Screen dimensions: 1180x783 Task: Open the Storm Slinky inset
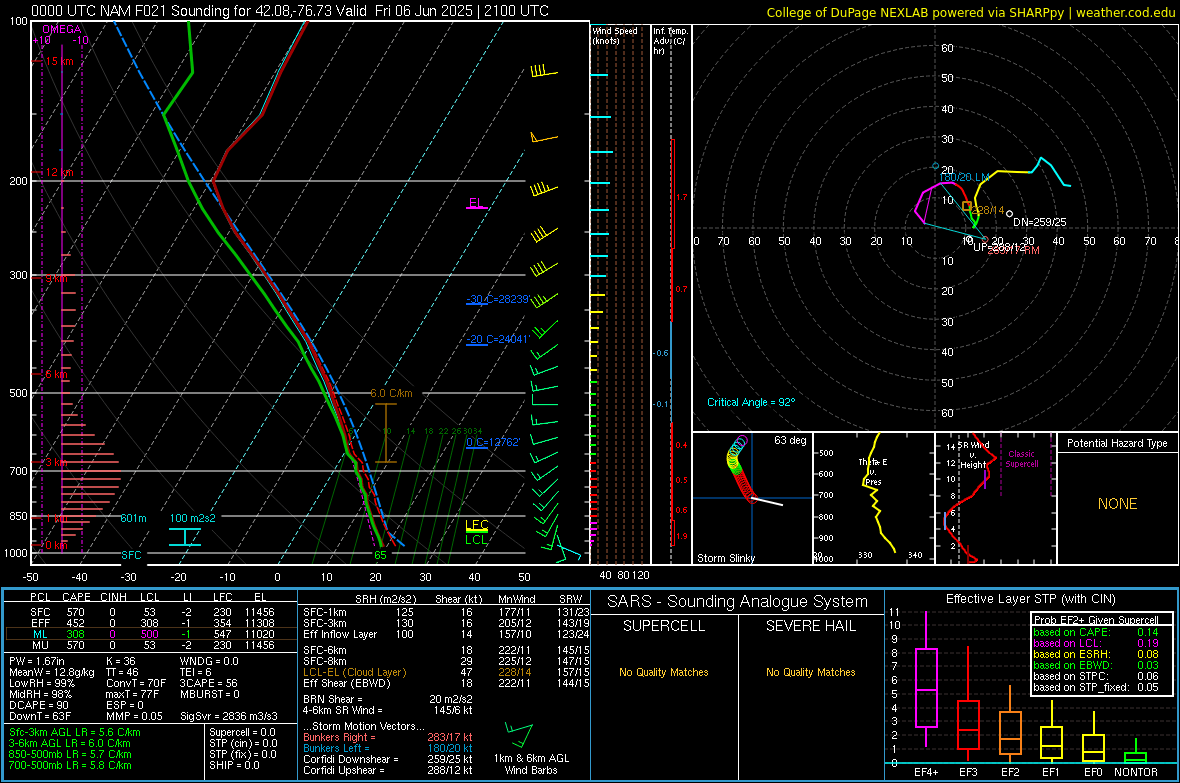(x=752, y=498)
